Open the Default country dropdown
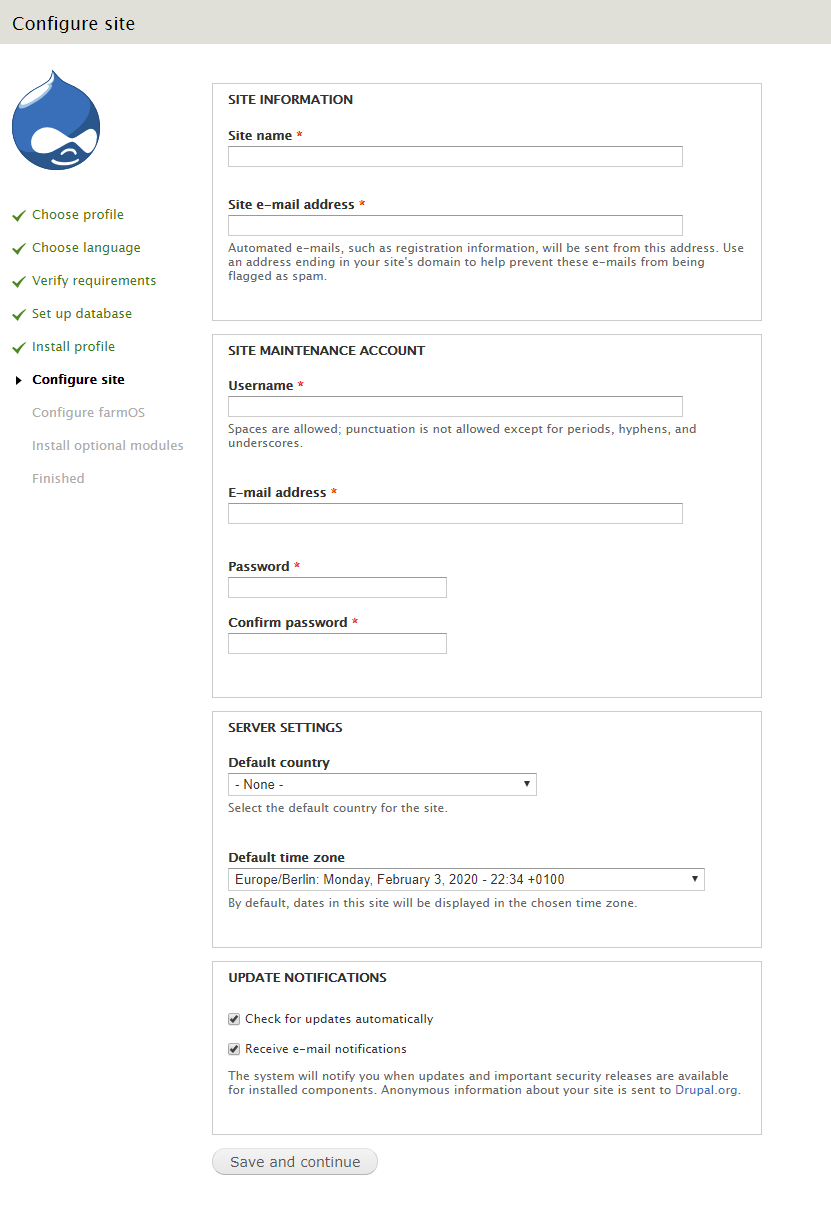 (382, 785)
